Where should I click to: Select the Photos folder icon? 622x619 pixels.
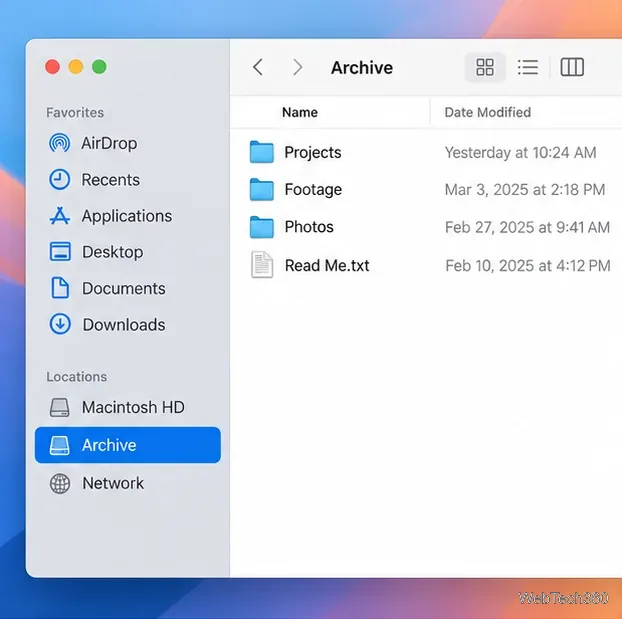click(x=261, y=227)
